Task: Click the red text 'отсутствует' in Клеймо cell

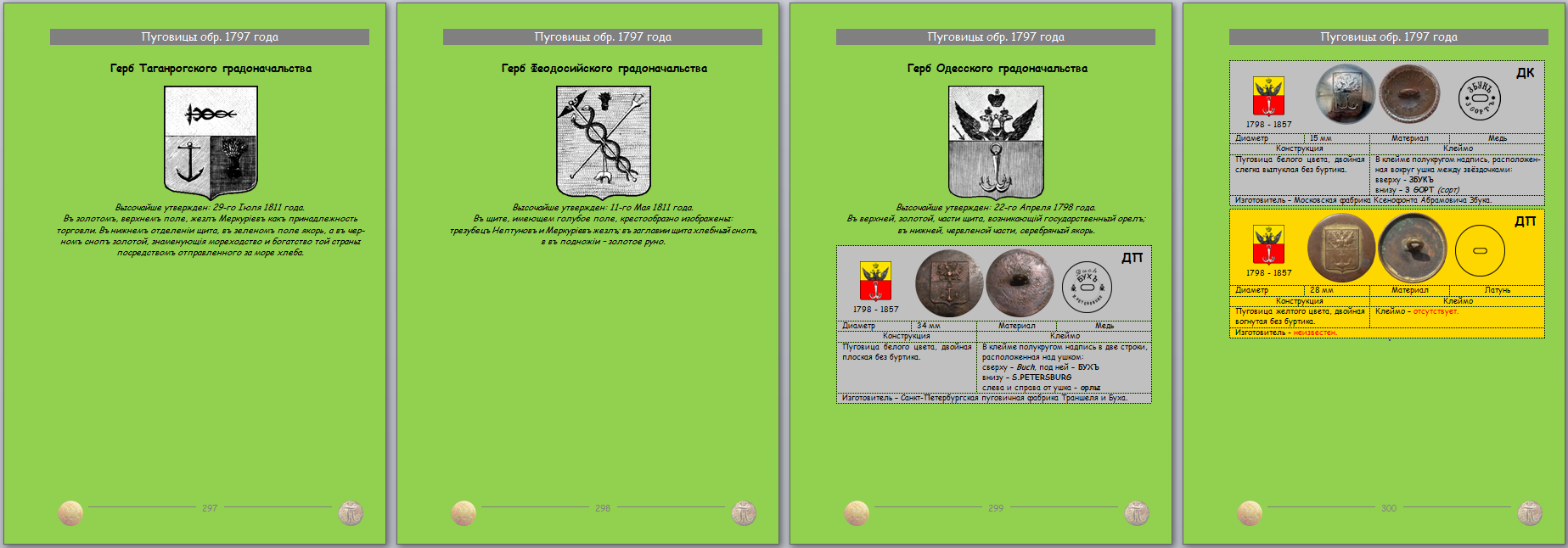Action: 1435,311
